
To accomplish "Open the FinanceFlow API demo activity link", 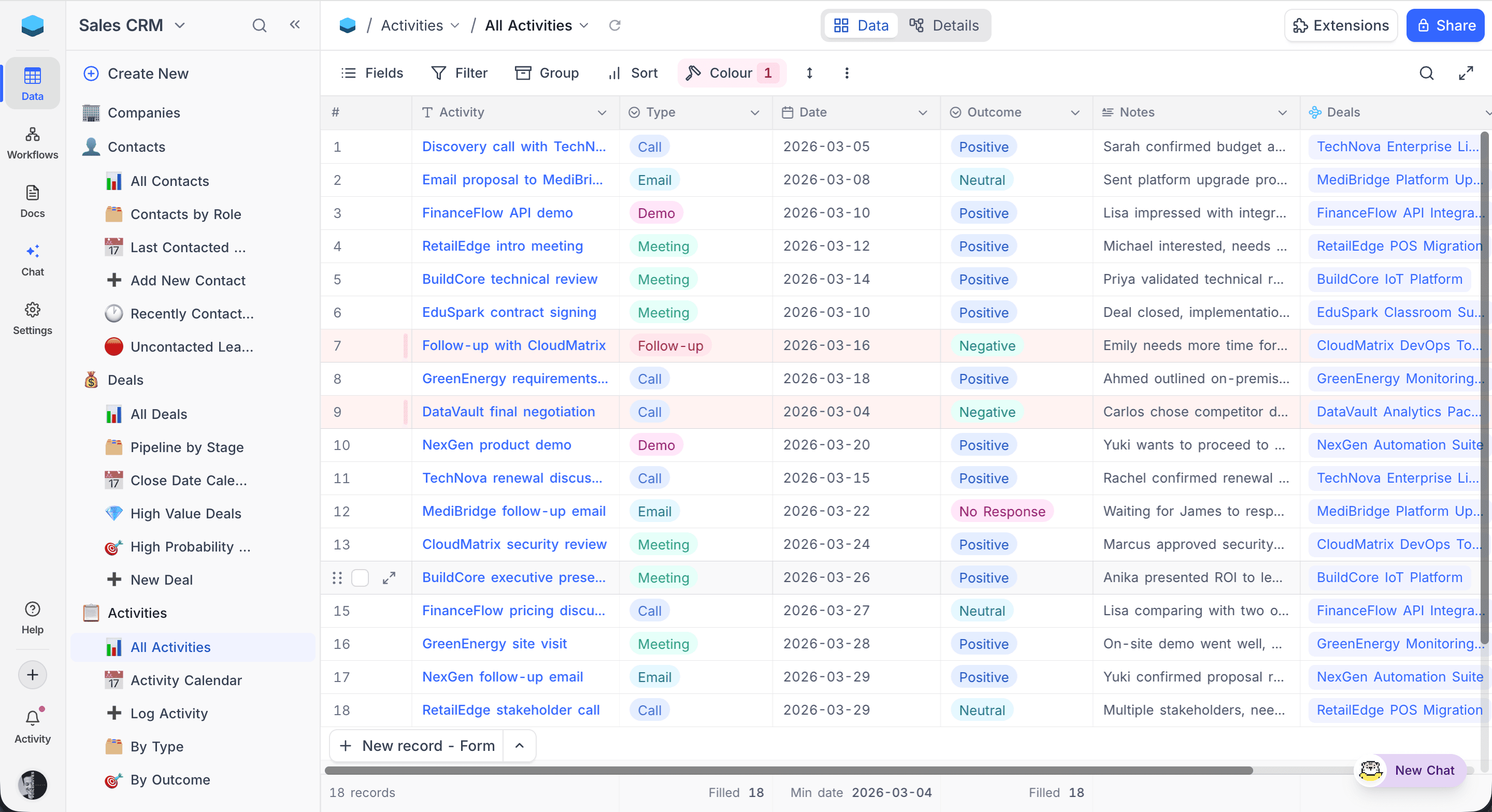I will [x=497, y=212].
